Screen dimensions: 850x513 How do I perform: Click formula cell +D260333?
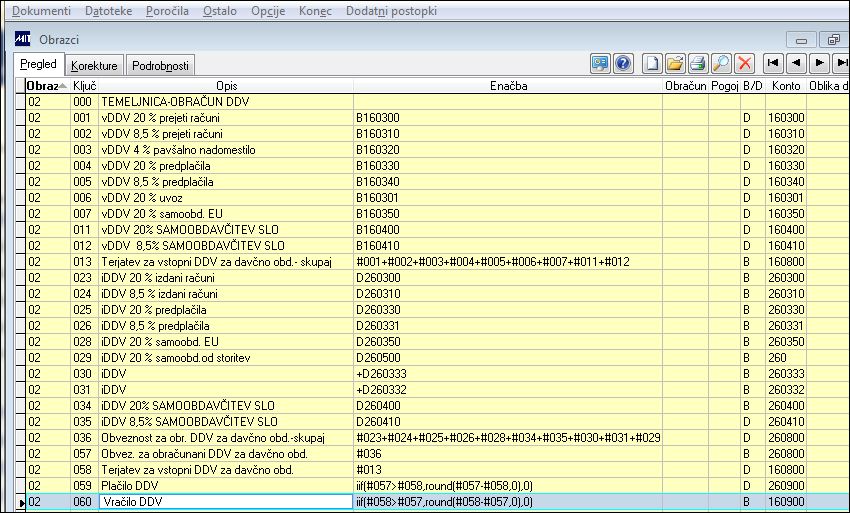click(508, 374)
